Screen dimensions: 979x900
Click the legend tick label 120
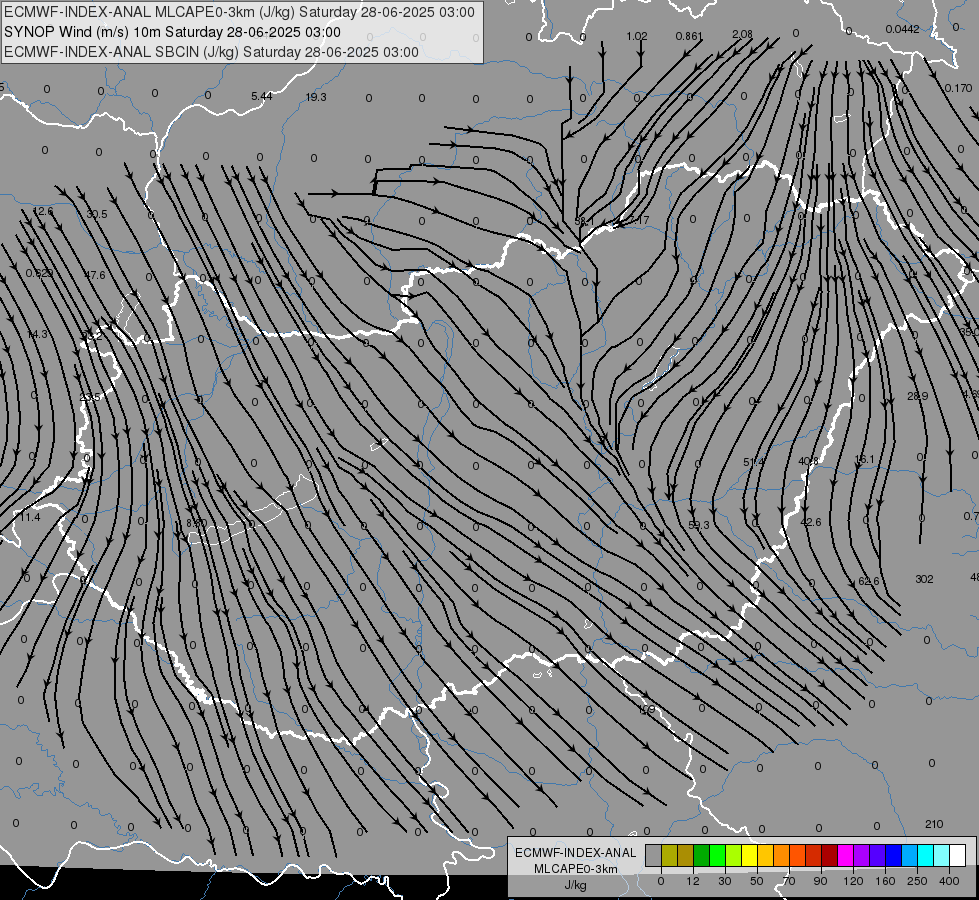854,881
